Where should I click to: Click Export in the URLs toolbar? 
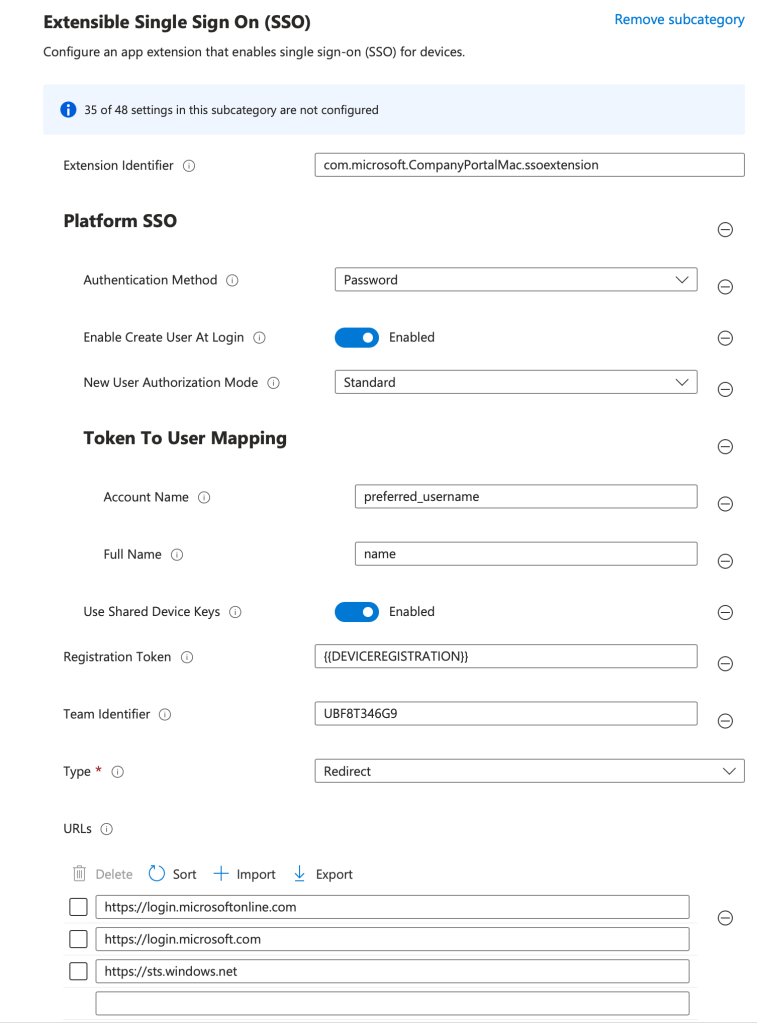tap(323, 874)
